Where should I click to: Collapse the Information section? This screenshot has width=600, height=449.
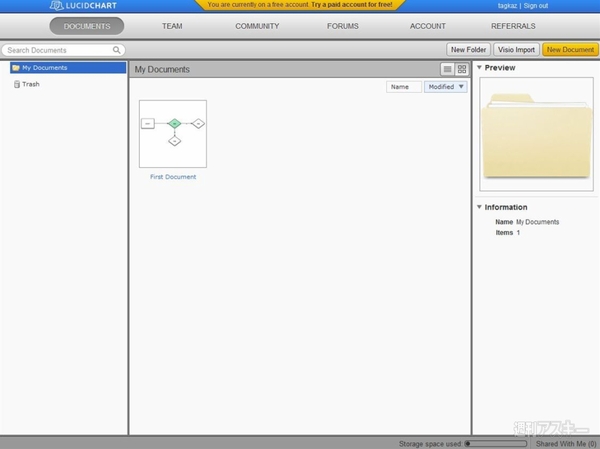(x=479, y=207)
